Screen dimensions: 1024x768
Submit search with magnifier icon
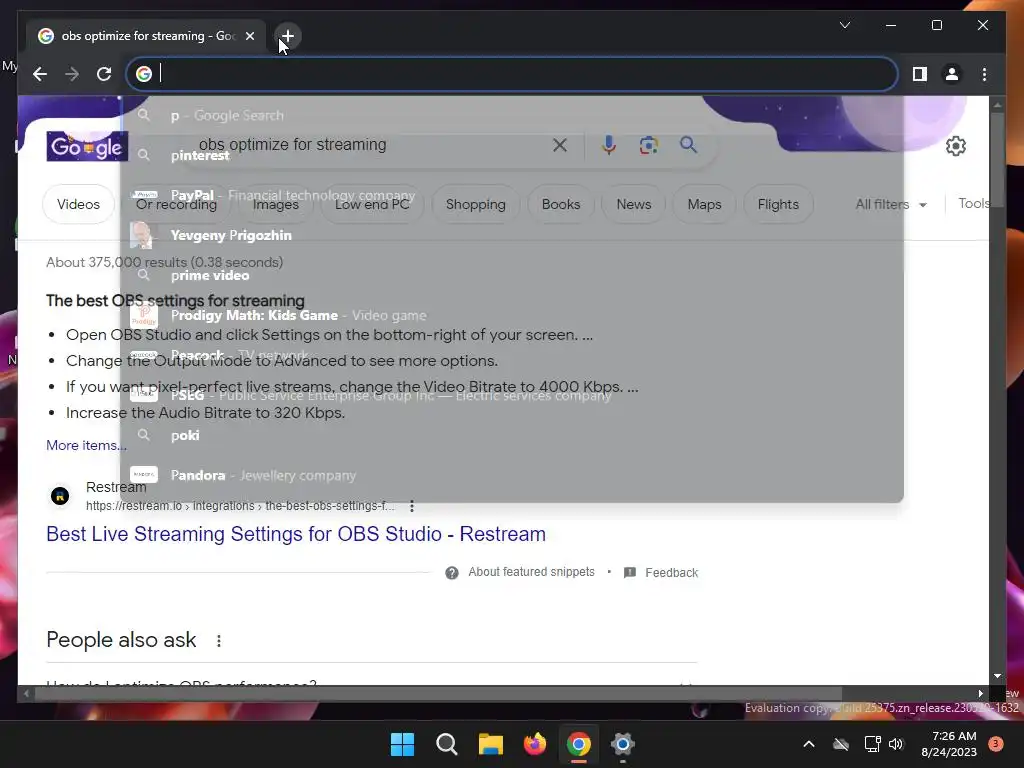688,145
